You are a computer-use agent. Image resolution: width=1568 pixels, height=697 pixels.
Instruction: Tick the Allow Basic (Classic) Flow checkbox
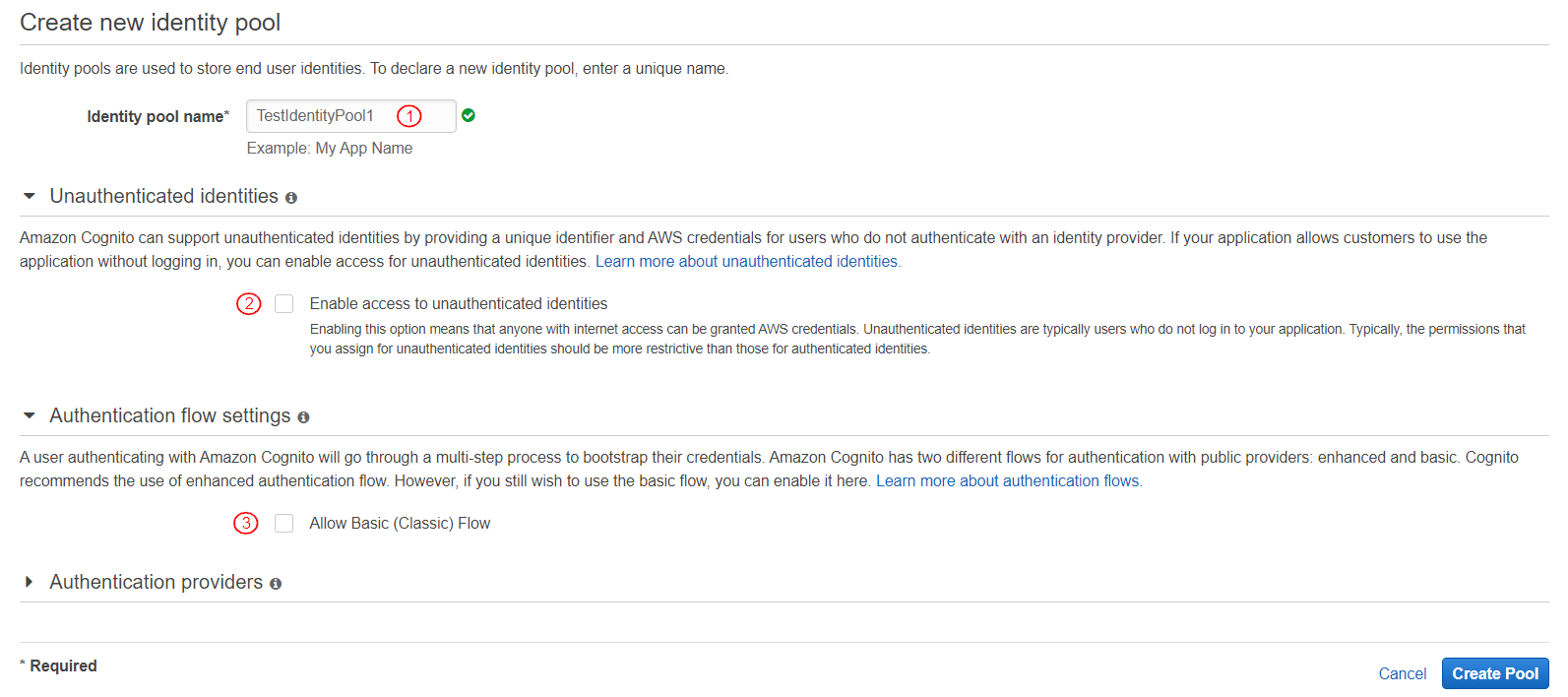tap(284, 523)
